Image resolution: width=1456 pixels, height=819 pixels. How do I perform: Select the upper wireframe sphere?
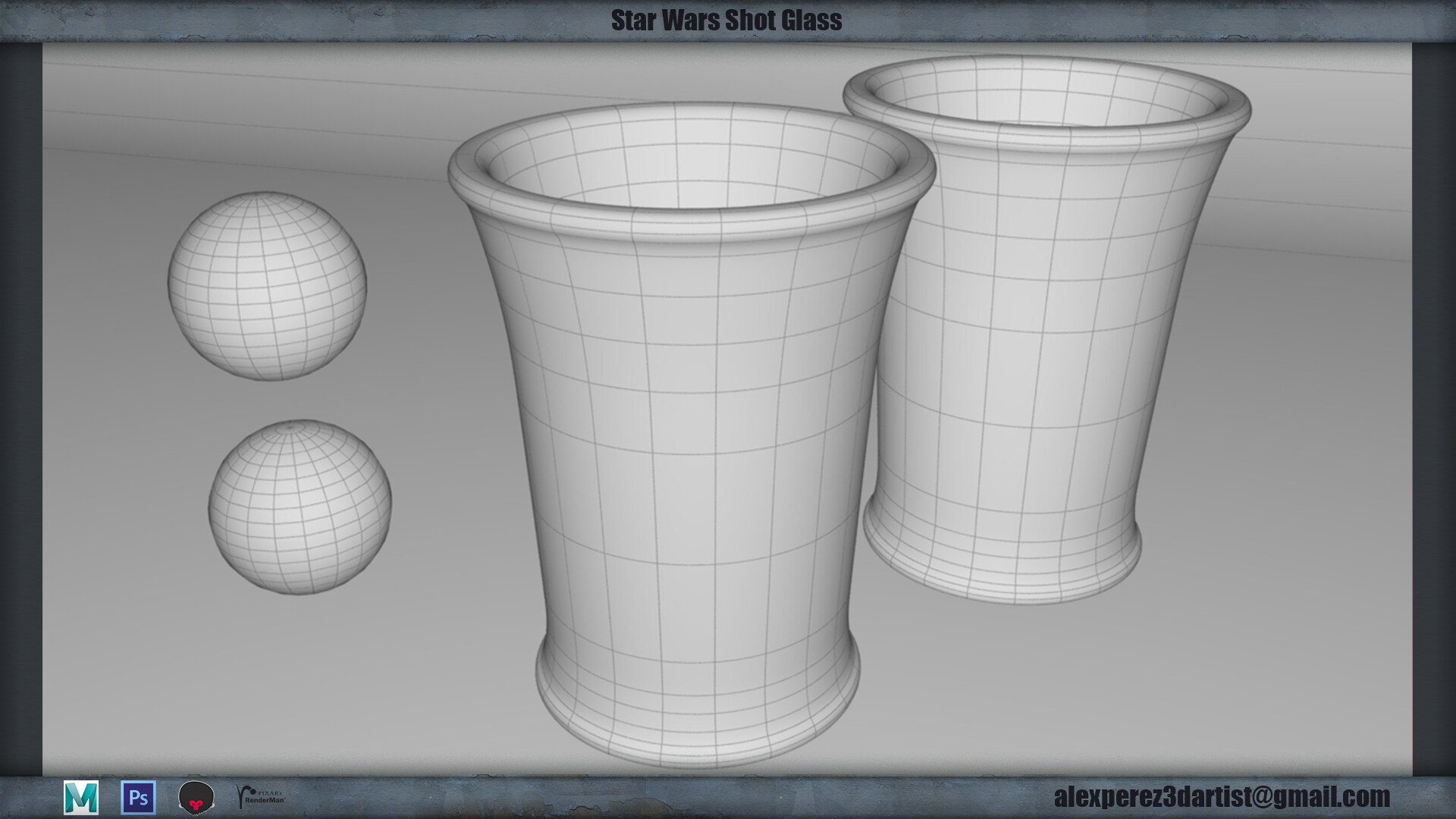pyautogui.click(x=267, y=286)
